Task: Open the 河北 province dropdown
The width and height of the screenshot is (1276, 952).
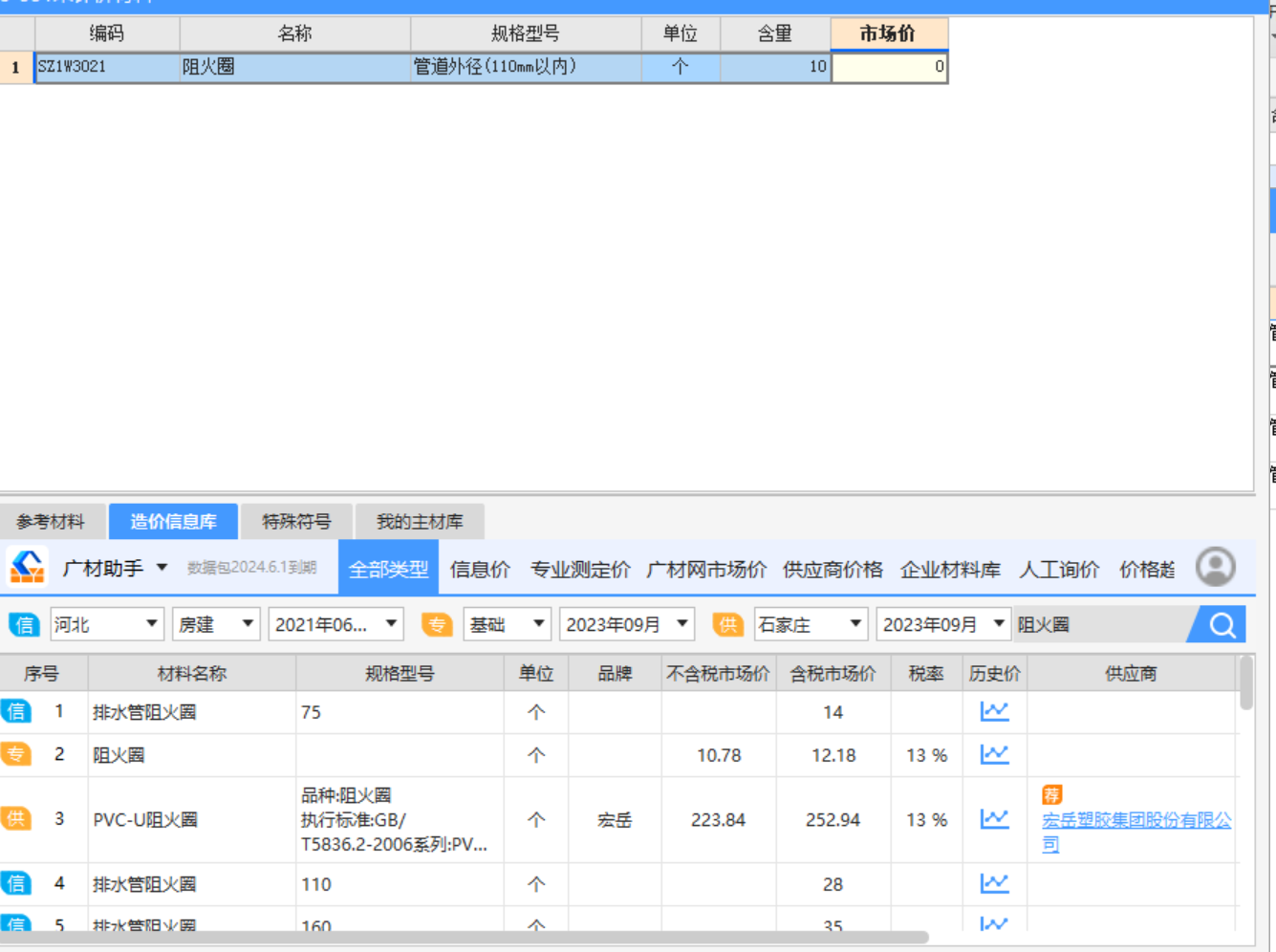Action: [x=107, y=625]
